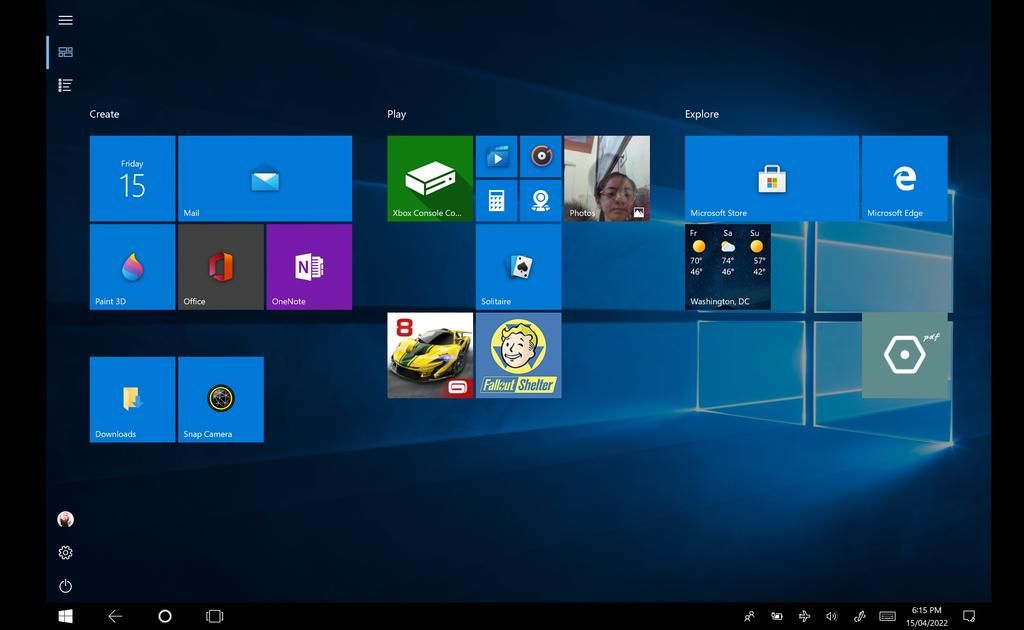Open airplane mode network tray icon
The height and width of the screenshot is (630, 1024).
pos(805,616)
